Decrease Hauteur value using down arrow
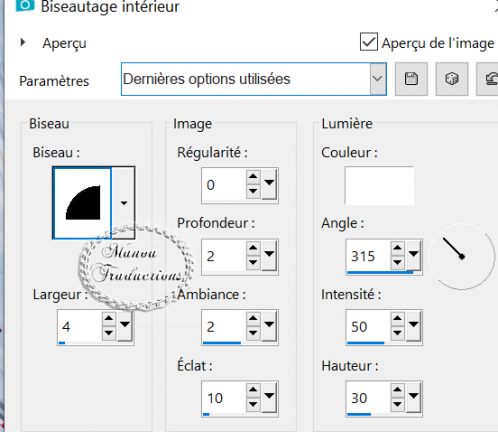The height and width of the screenshot is (432, 498). (397, 404)
